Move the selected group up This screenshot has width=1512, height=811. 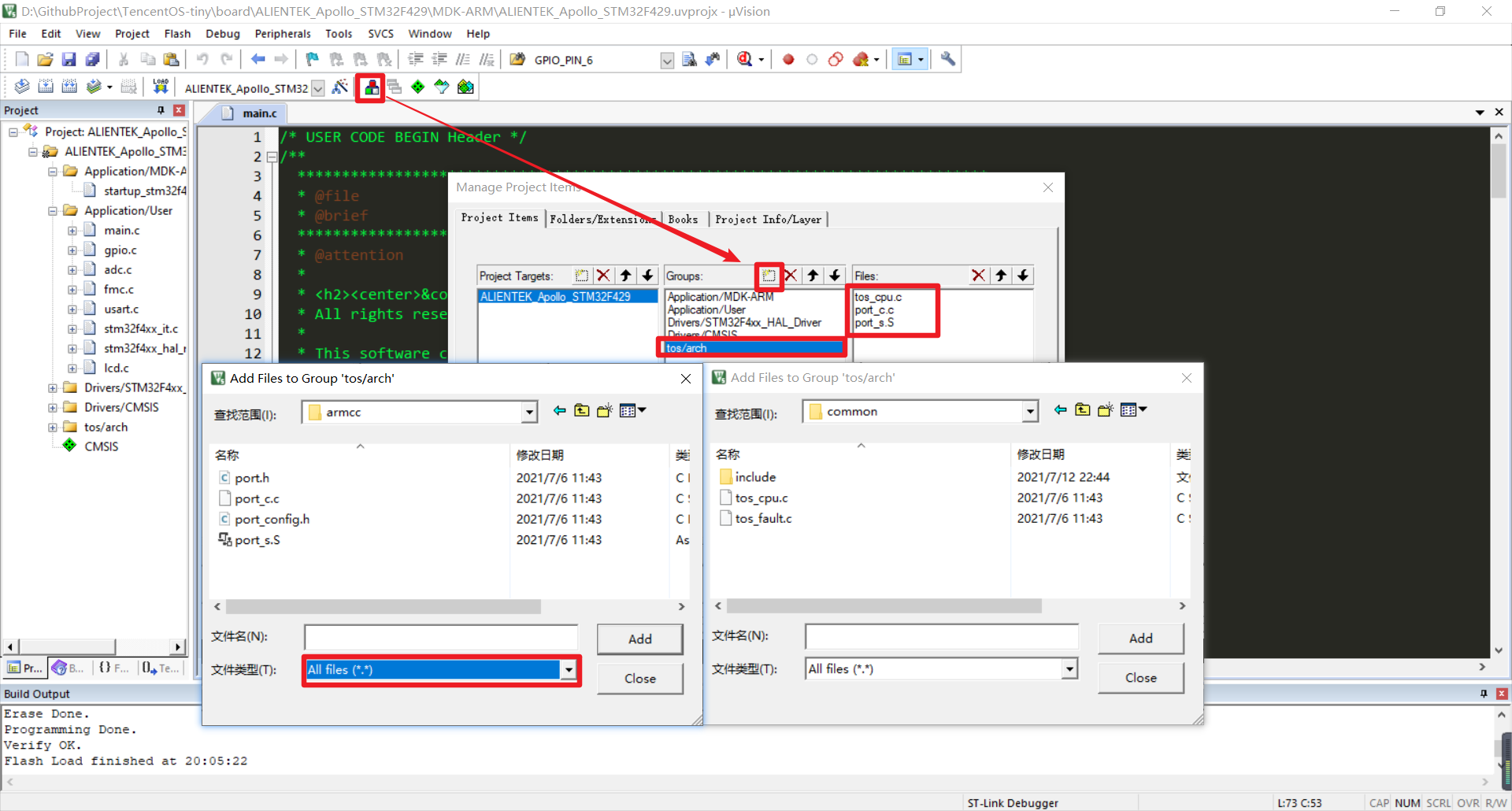click(x=813, y=276)
